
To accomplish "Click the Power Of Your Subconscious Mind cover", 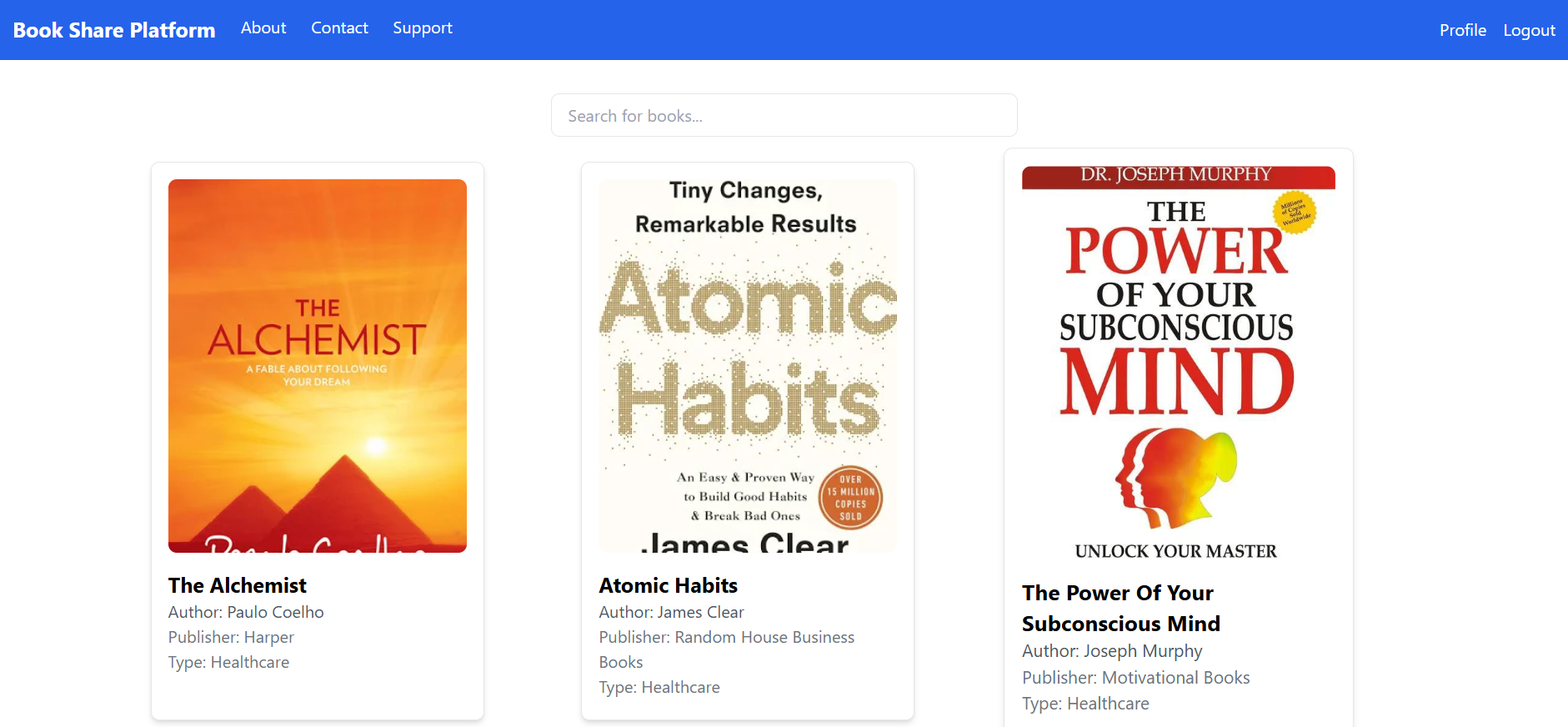I will click(x=1178, y=365).
